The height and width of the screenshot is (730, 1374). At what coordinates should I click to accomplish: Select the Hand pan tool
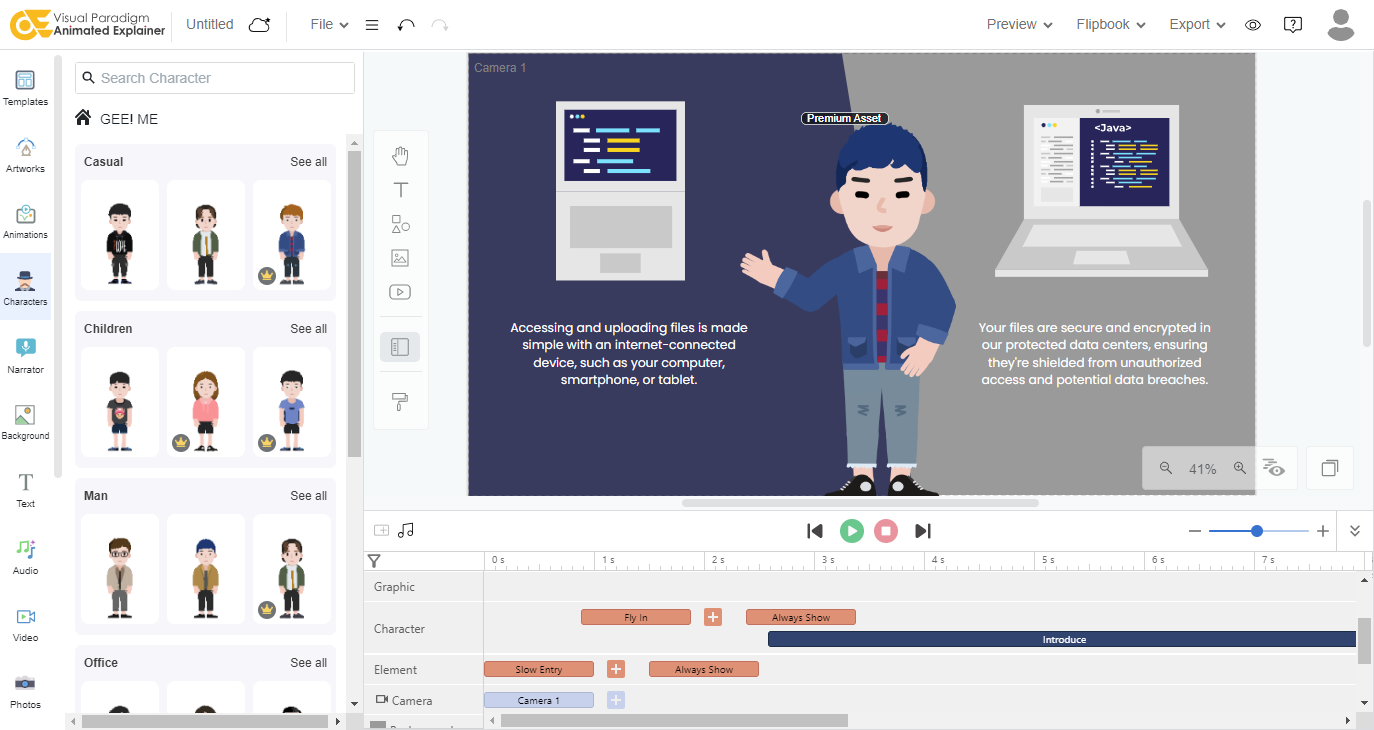(400, 156)
